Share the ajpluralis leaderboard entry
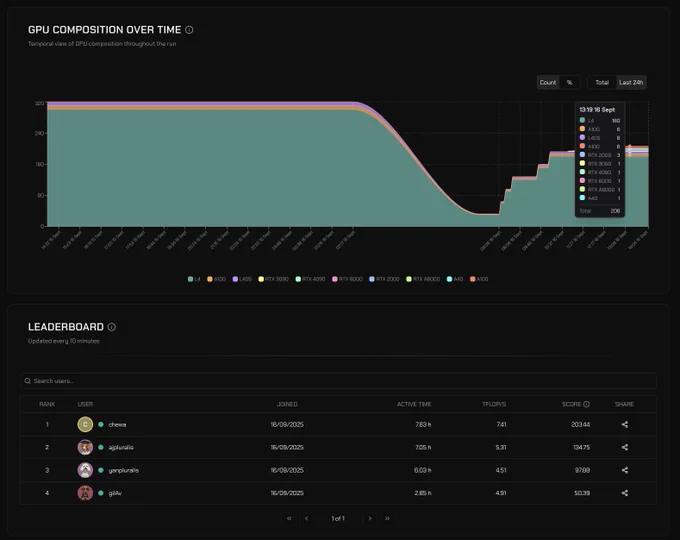The width and height of the screenshot is (680, 540). (x=624, y=447)
